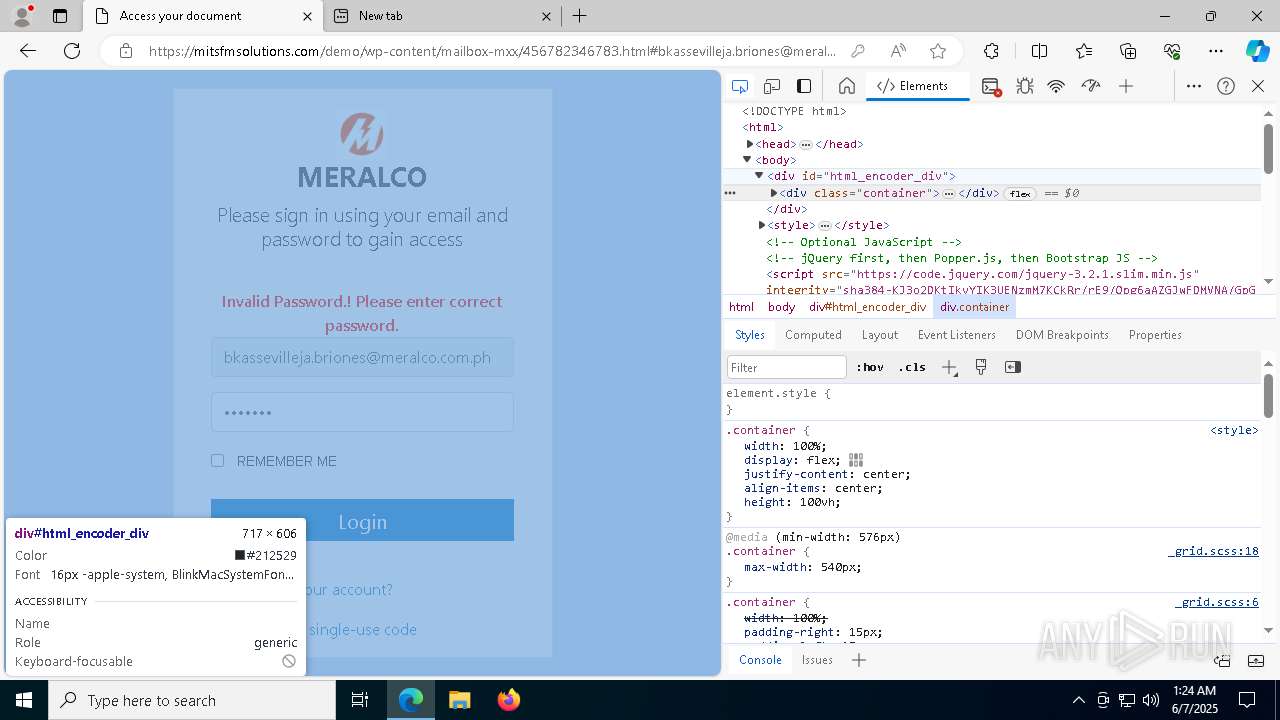Add this page to favorites star
The width and height of the screenshot is (1280, 720).
tap(938, 51)
